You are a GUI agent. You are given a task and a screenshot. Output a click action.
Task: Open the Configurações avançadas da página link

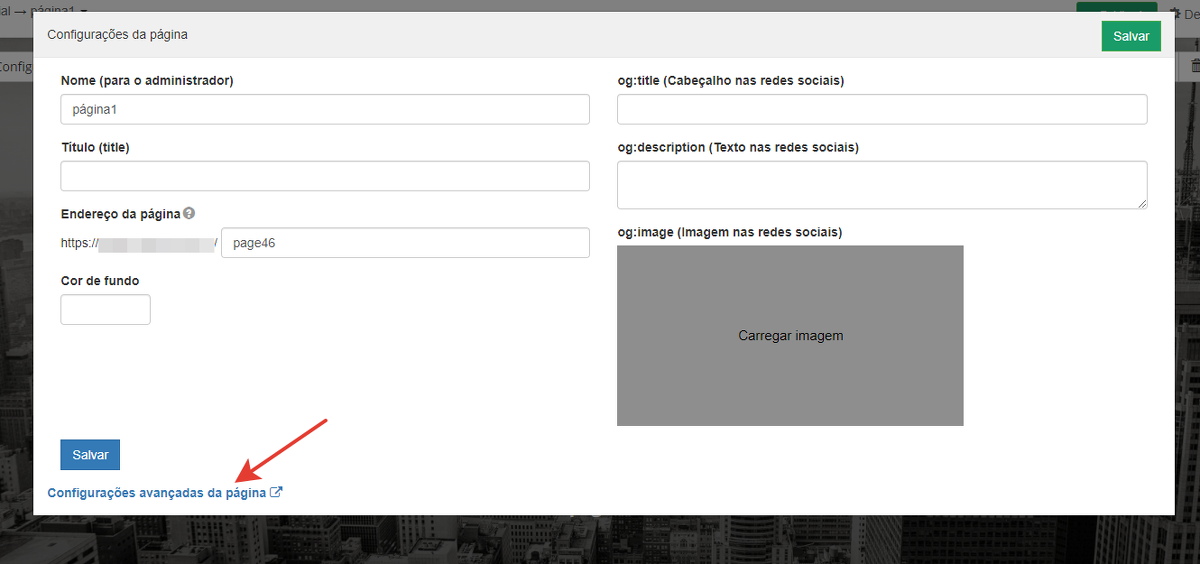tap(157, 493)
